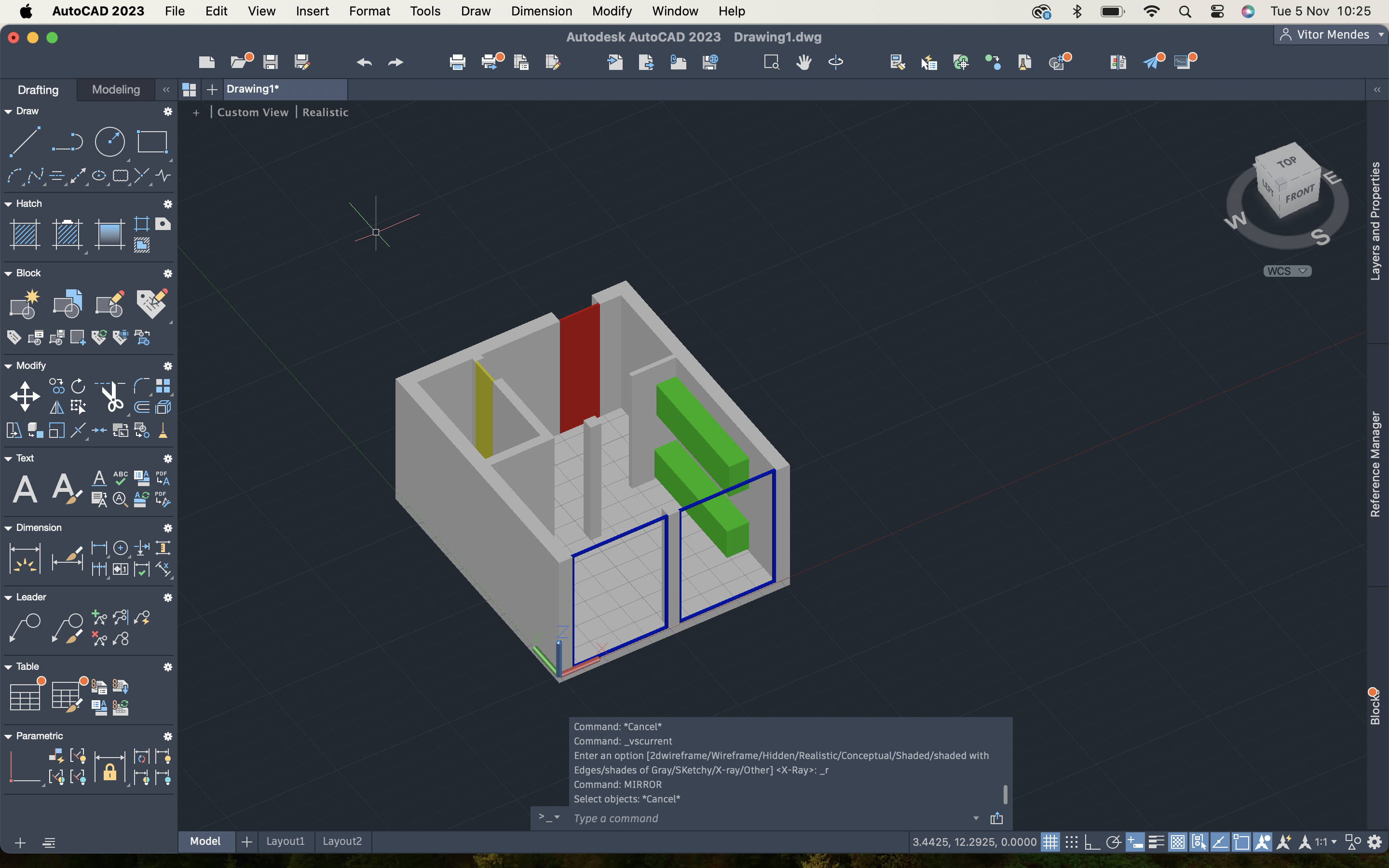Click the TOP face of ViewCube

pyautogui.click(x=1286, y=163)
